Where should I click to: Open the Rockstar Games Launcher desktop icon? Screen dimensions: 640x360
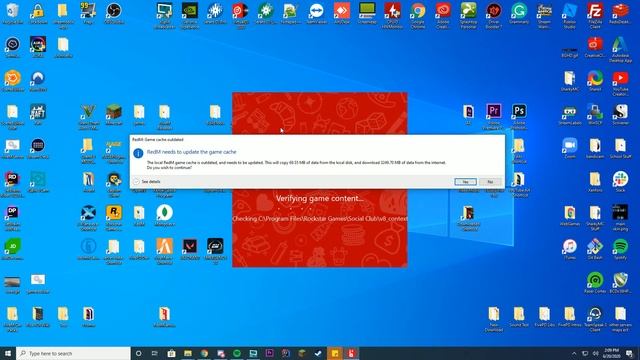114,218
